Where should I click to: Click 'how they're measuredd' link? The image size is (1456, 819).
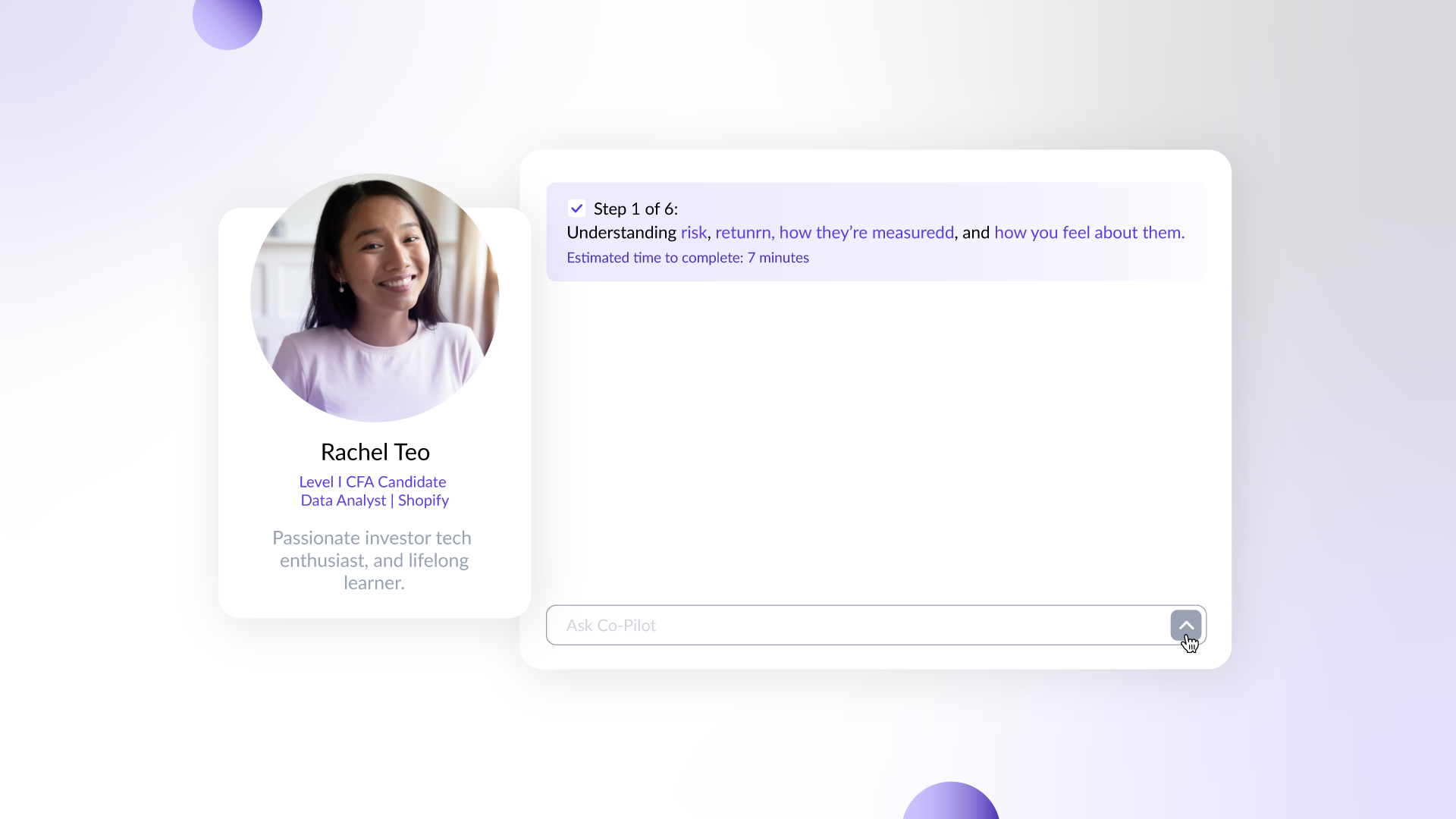coord(866,233)
